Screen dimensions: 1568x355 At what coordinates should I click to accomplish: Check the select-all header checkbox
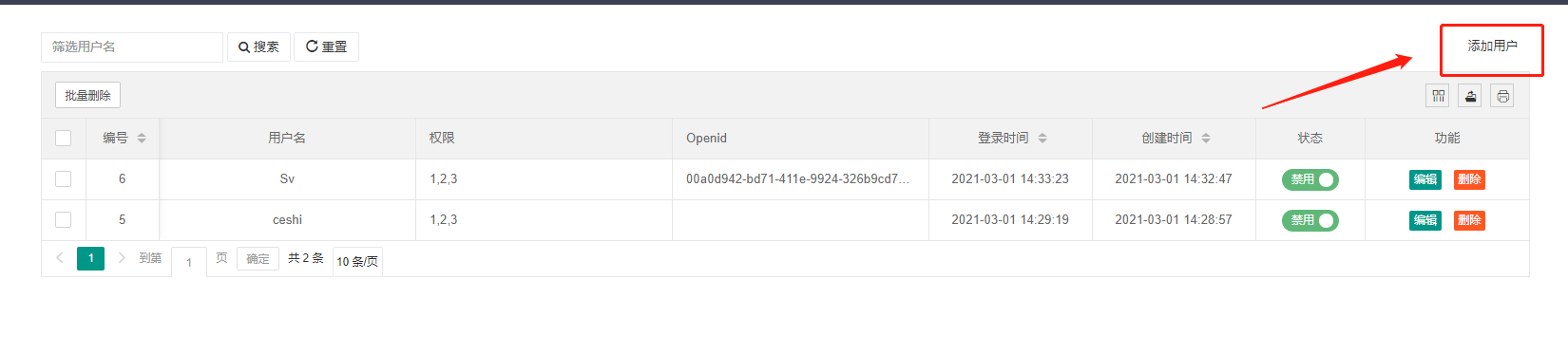coord(64,139)
